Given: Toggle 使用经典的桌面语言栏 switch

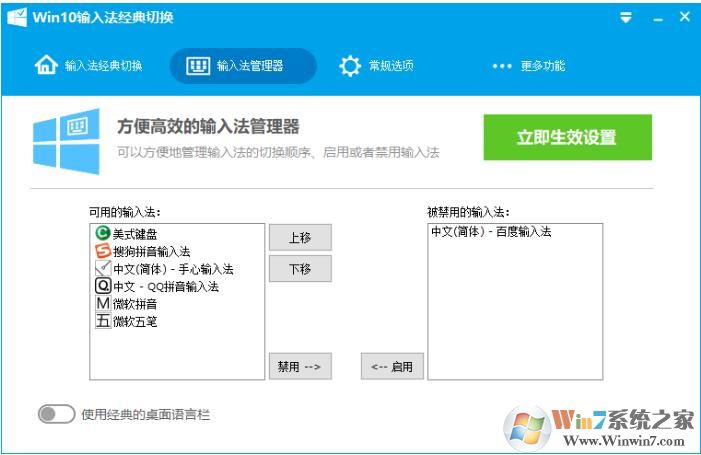Looking at the screenshot, I should point(56,414).
